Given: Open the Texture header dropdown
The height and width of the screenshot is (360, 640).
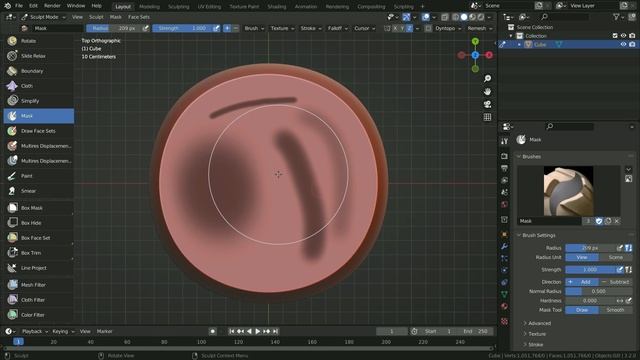Looking at the screenshot, I should click(282, 29).
